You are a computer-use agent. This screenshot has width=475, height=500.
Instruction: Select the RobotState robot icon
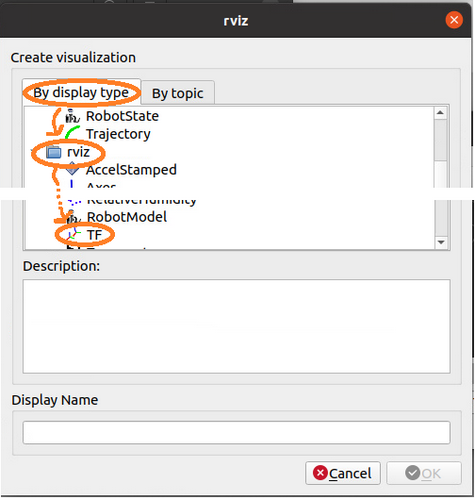pyautogui.click(x=72, y=116)
